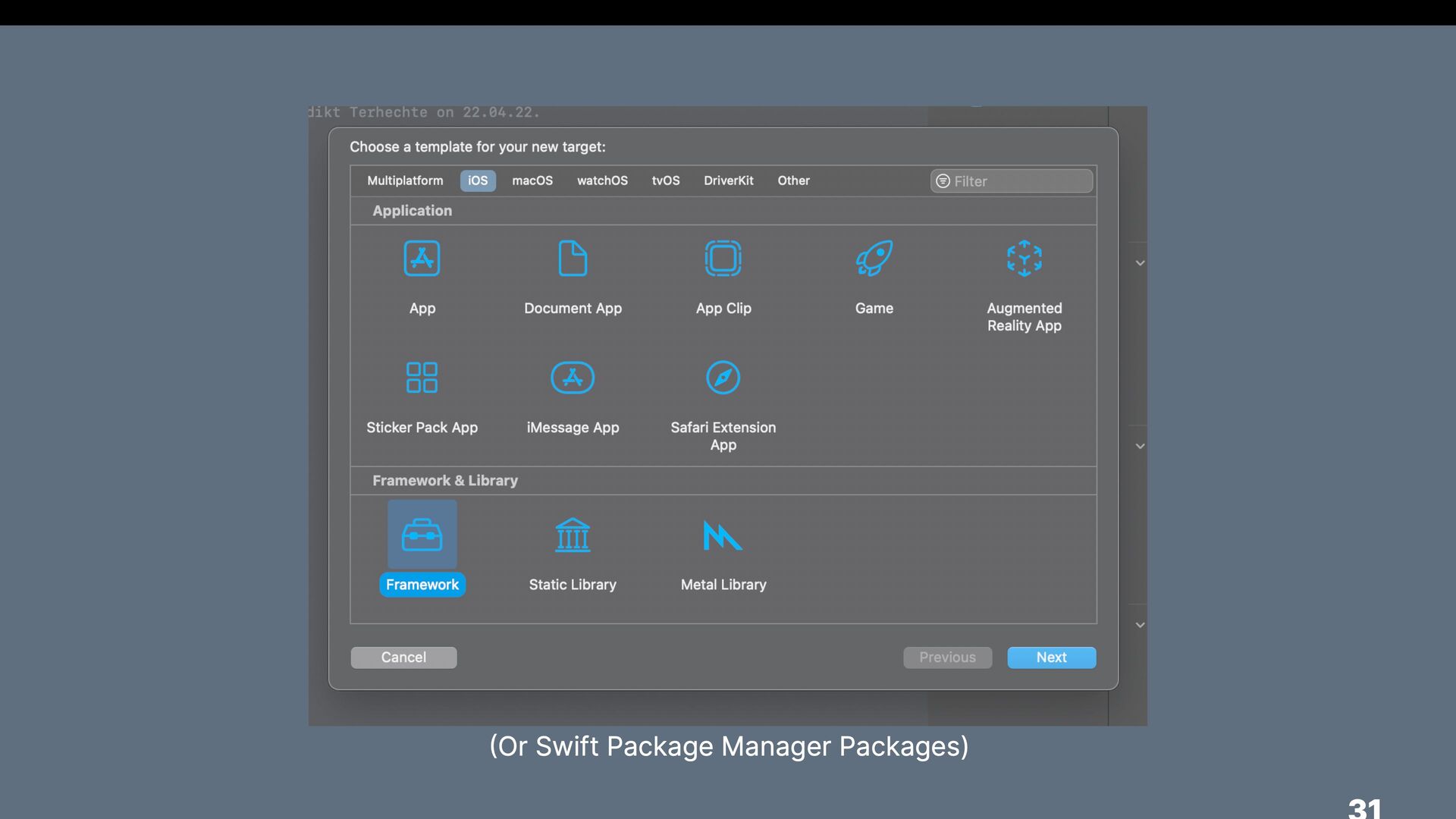Select the Metal Library icon
This screenshot has height=819, width=1456.
[x=723, y=535]
